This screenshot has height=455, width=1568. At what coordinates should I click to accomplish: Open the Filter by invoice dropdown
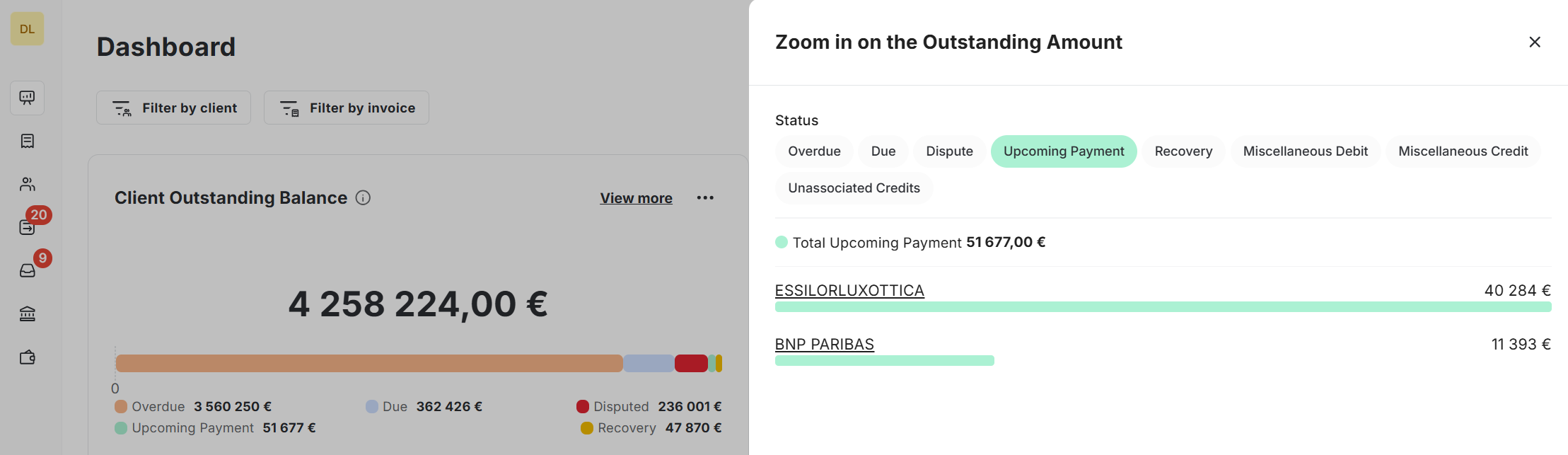pos(346,108)
